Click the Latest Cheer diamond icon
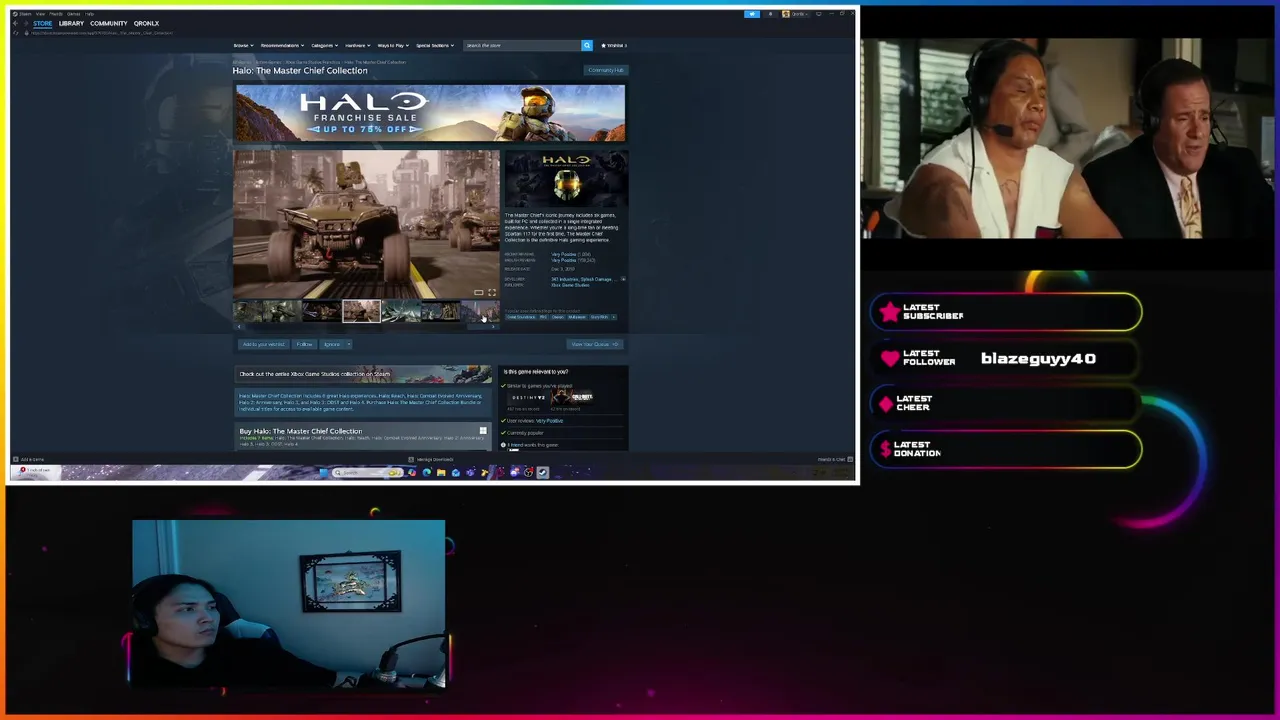The height and width of the screenshot is (720, 1280). pyautogui.click(x=886, y=403)
